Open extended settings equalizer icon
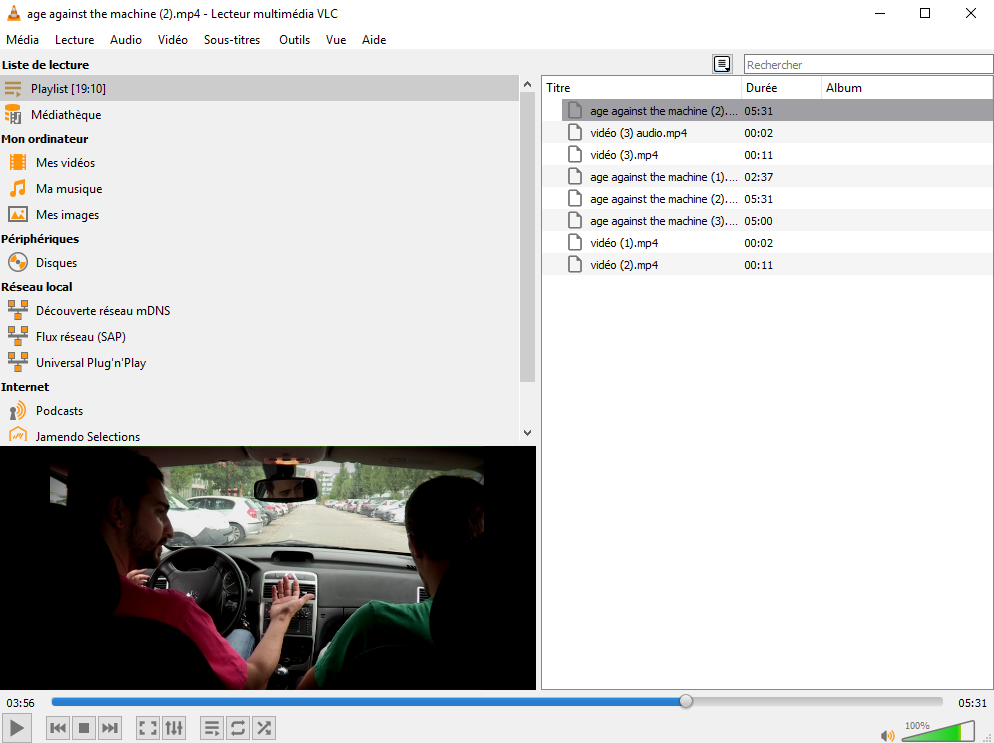The image size is (994, 743). point(174,729)
